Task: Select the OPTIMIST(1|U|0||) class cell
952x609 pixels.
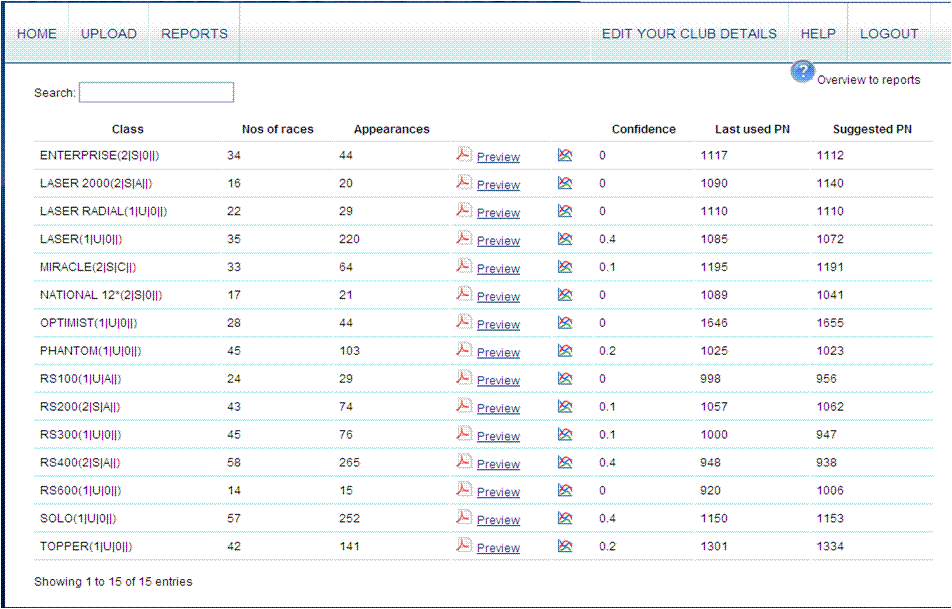Action: [x=89, y=323]
